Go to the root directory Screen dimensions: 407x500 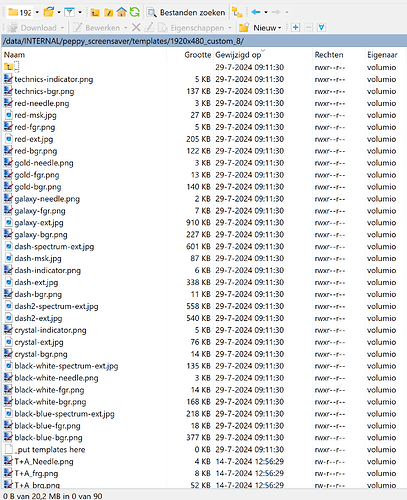click(108, 13)
